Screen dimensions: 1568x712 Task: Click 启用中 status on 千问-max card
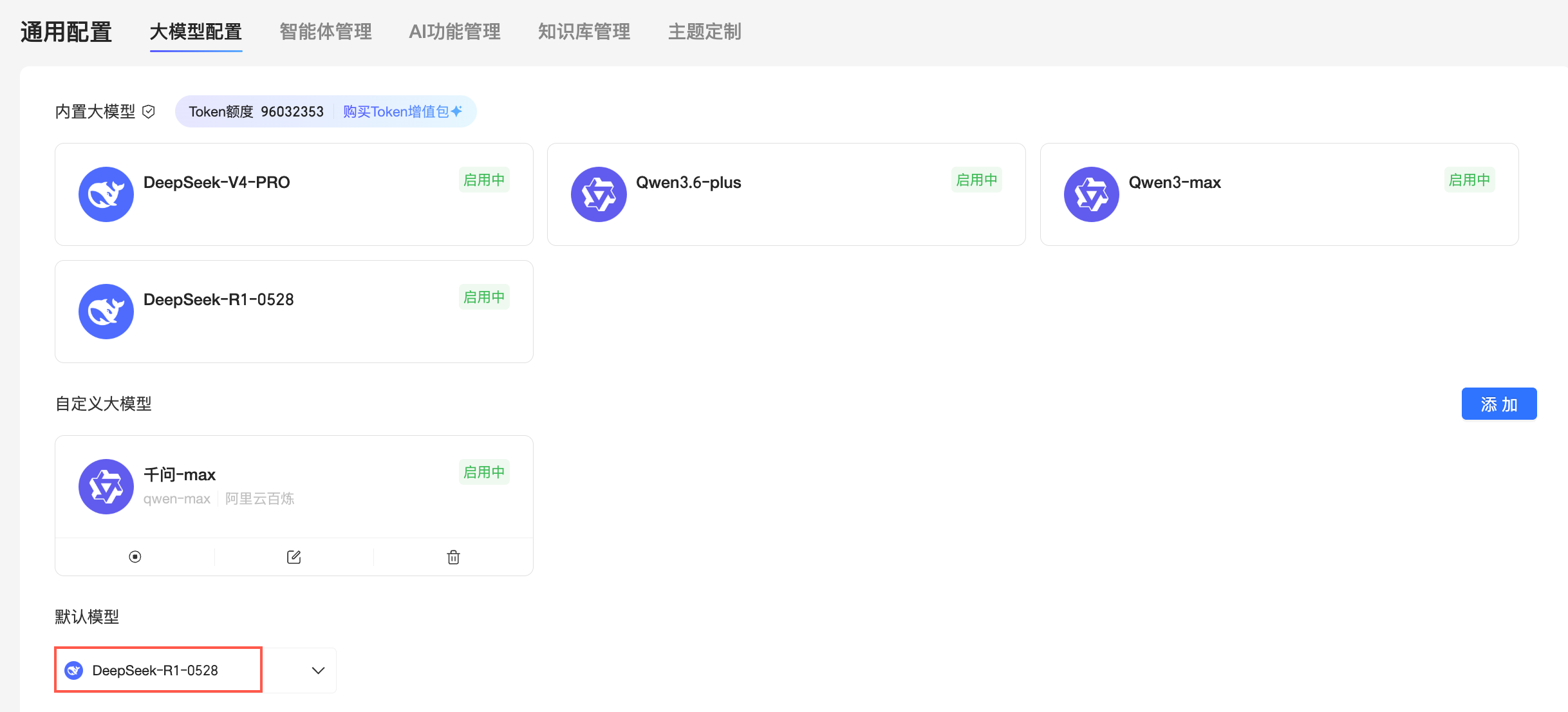tap(484, 473)
